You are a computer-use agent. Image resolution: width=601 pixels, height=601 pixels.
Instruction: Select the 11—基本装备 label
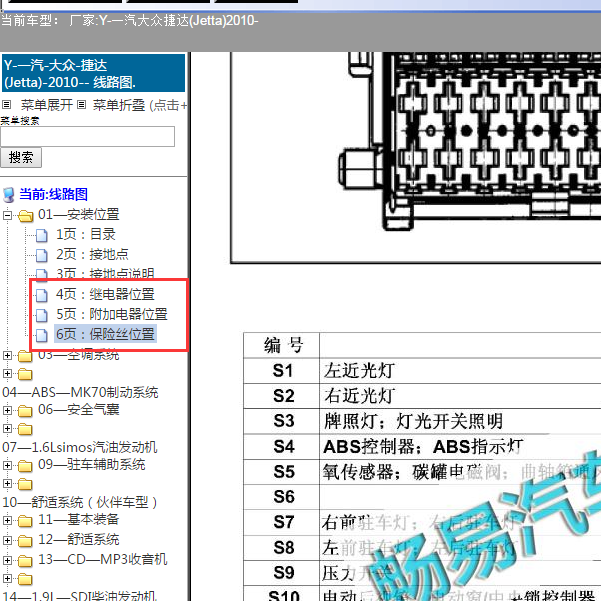pyautogui.click(x=79, y=520)
